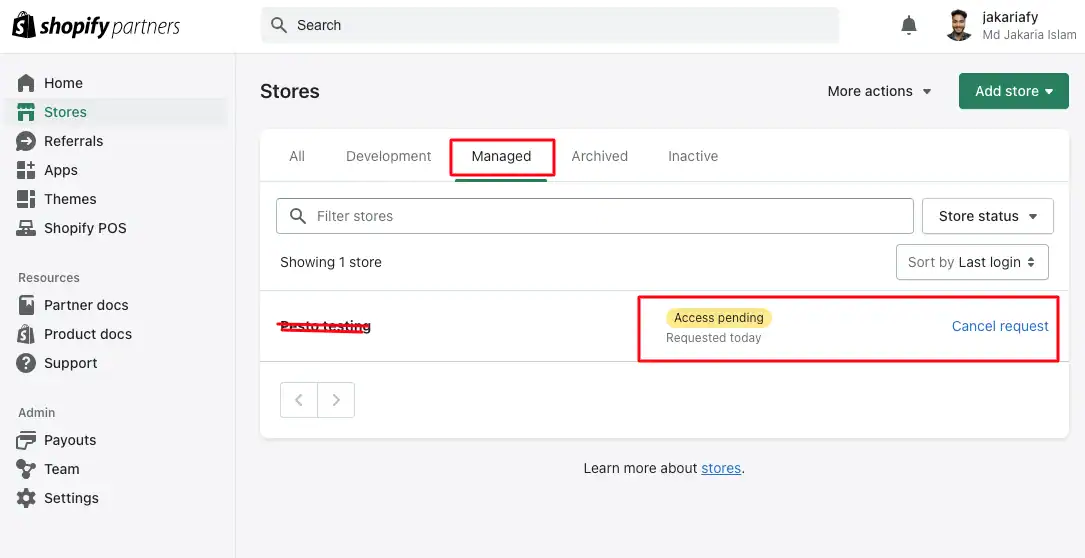Open the 'stores' learn more link
Image resolution: width=1085 pixels, height=558 pixels.
click(x=721, y=469)
